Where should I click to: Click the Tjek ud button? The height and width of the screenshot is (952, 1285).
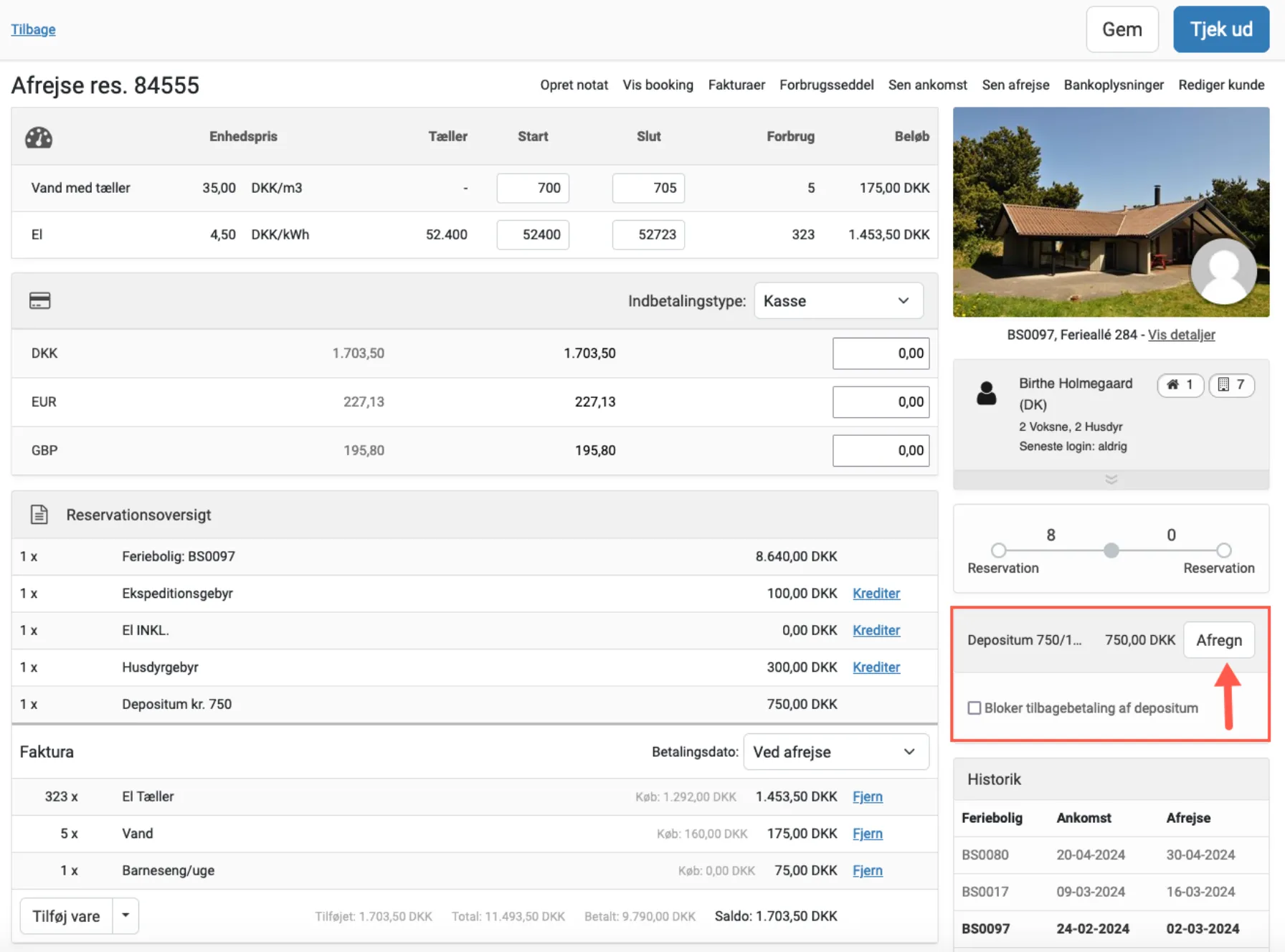coord(1220,29)
